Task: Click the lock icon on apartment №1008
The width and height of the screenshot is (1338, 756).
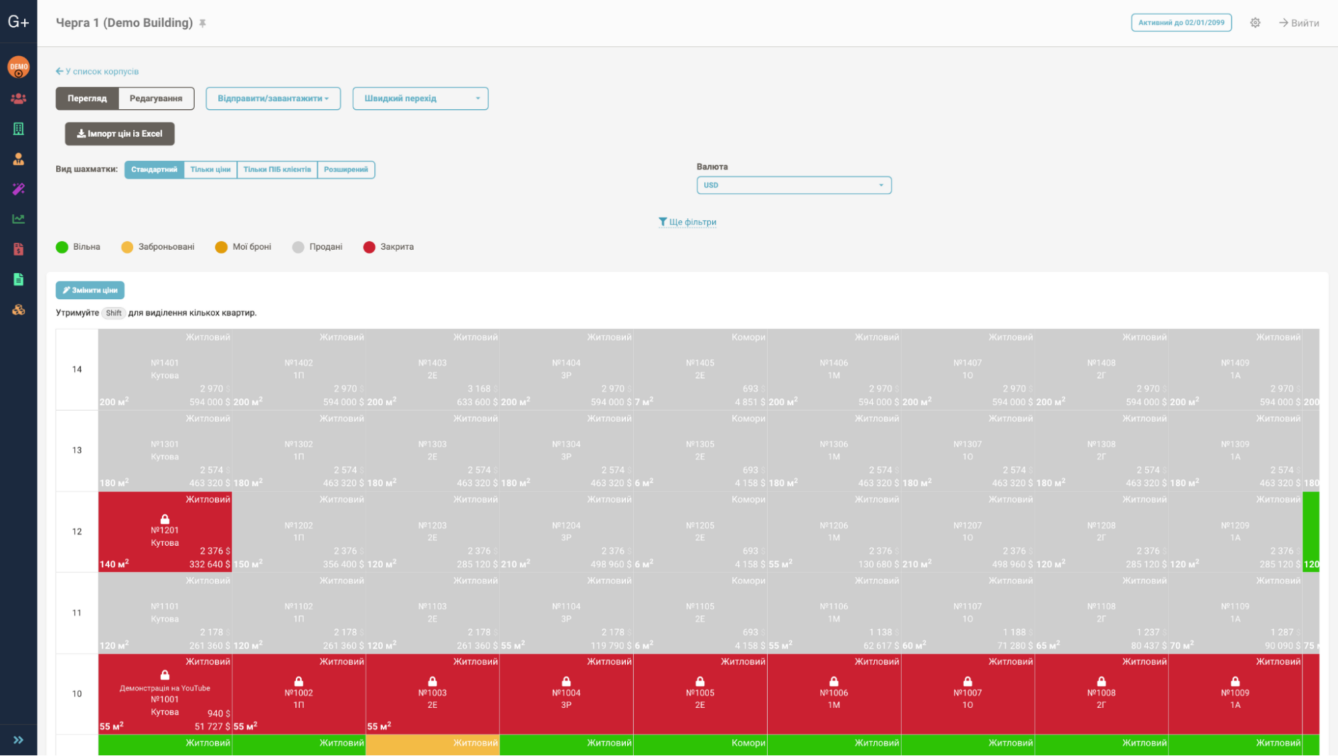Action: 1102,681
